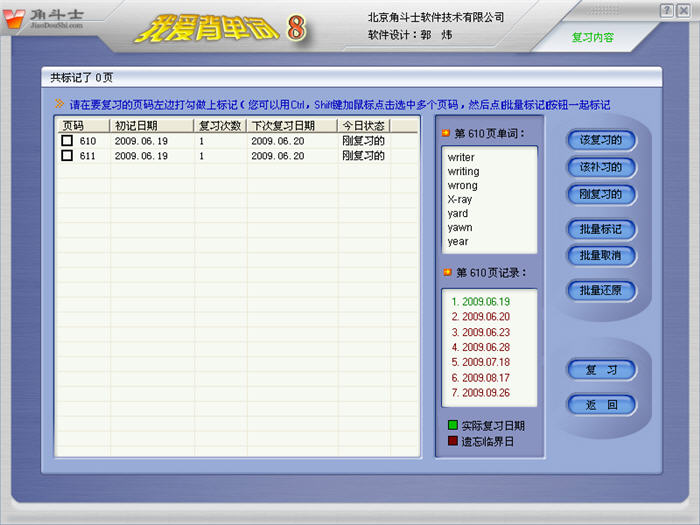The width and height of the screenshot is (700, 525).
Task: Click the dark red 遗忘临界日 legend swatch
Action: pyautogui.click(x=453, y=441)
